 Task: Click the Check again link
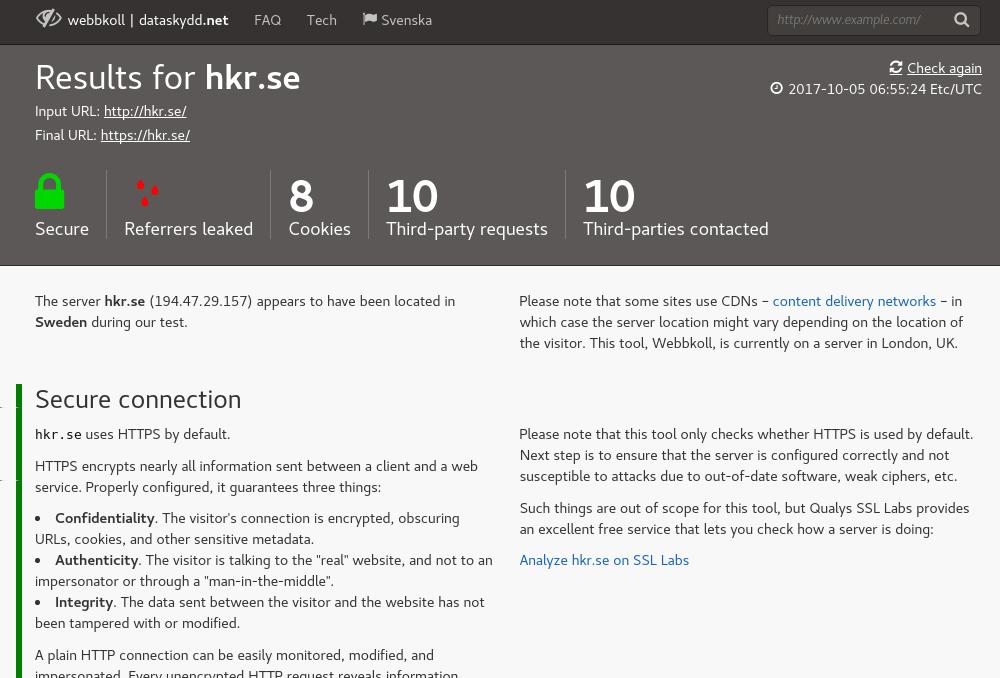(x=944, y=68)
